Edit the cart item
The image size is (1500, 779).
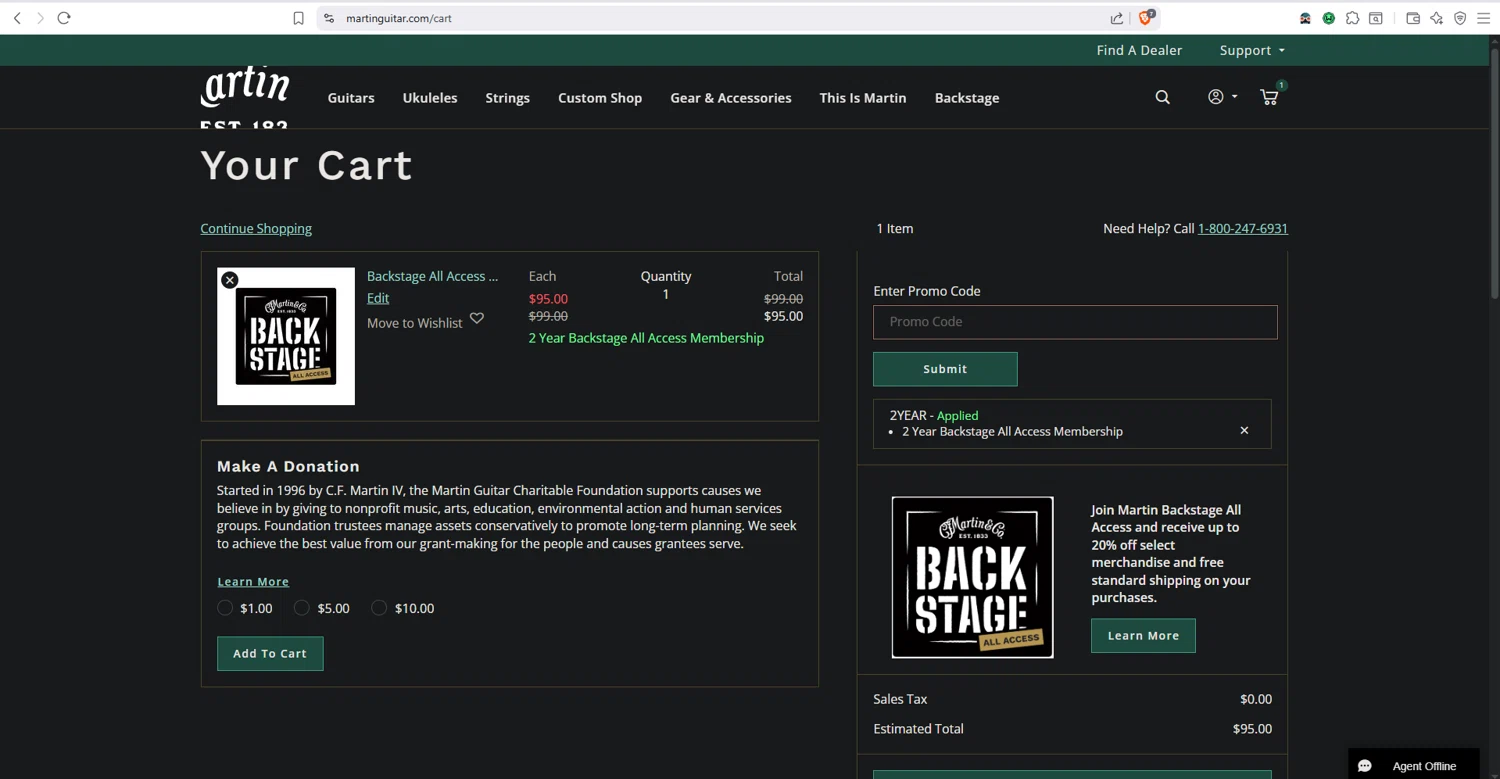point(378,298)
